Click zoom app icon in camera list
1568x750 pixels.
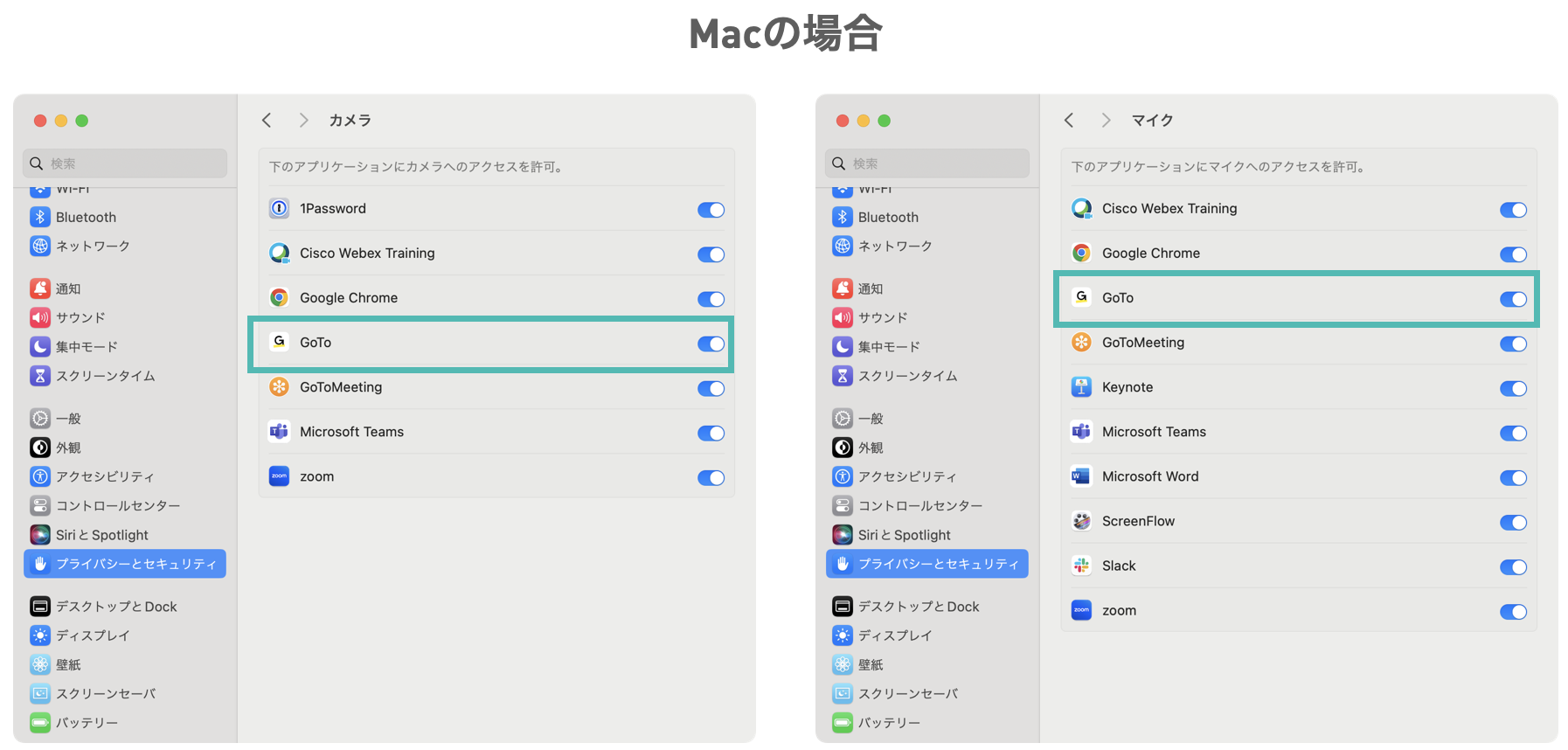coord(279,476)
